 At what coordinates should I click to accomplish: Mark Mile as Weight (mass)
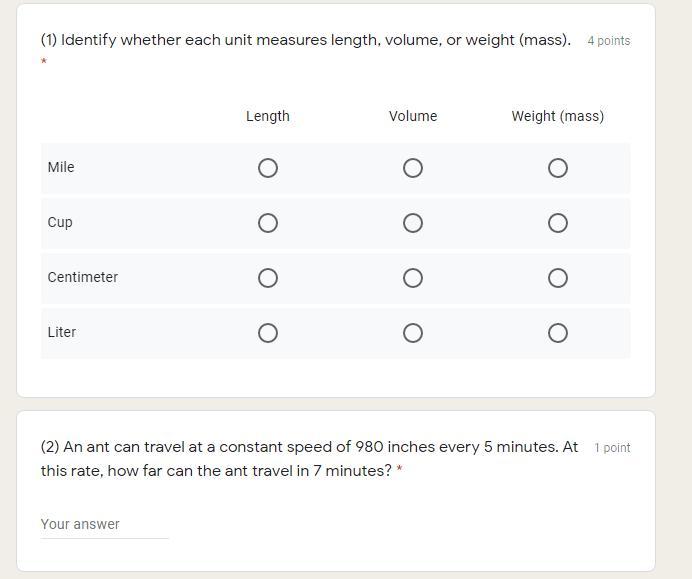pyautogui.click(x=558, y=168)
